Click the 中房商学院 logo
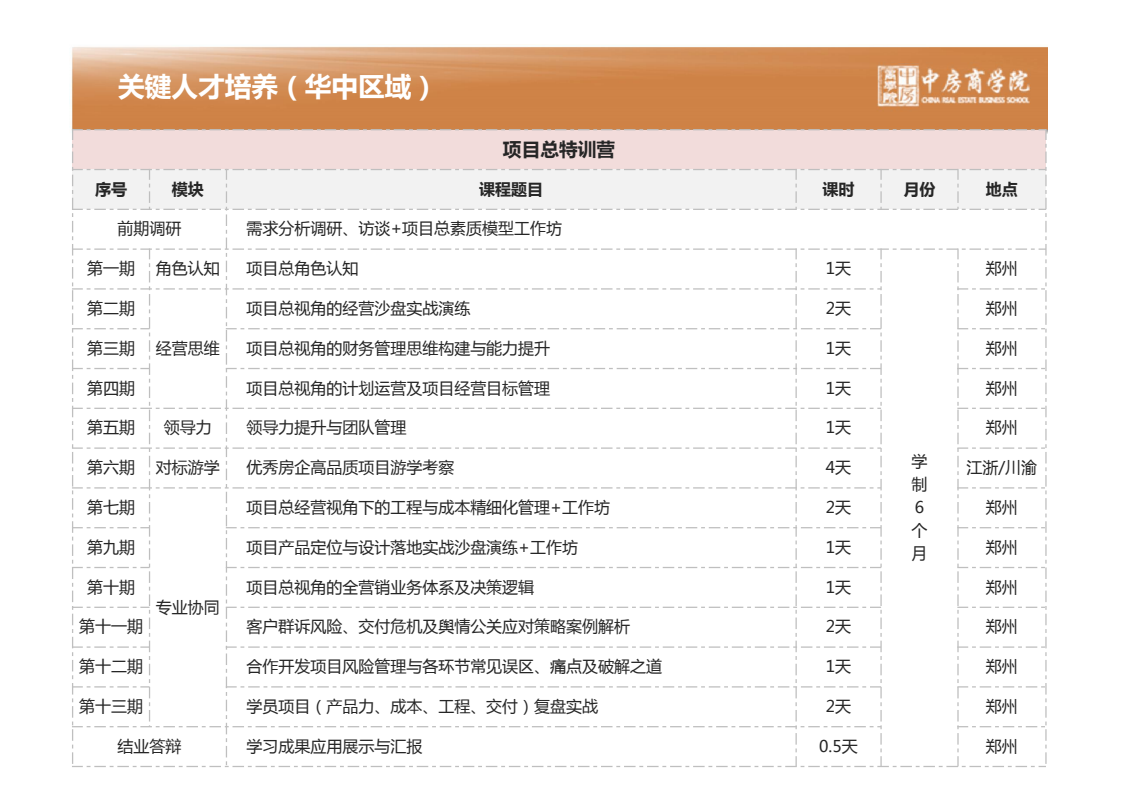Viewport: 1121px width, 789px height. coord(954,86)
